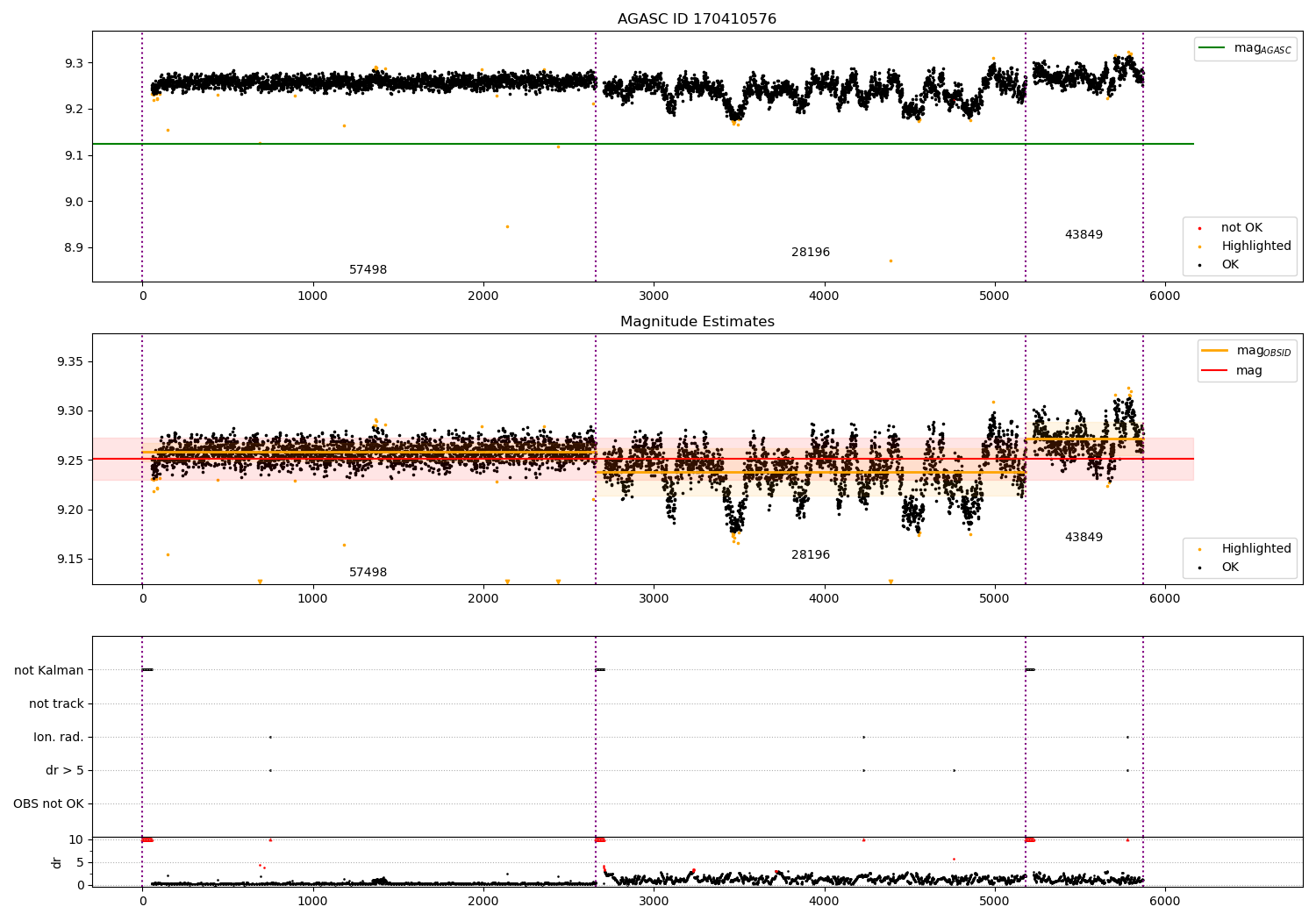Click the 'Ion. rad.' axis label
The height and width of the screenshot is (921, 1316).
click(59, 738)
